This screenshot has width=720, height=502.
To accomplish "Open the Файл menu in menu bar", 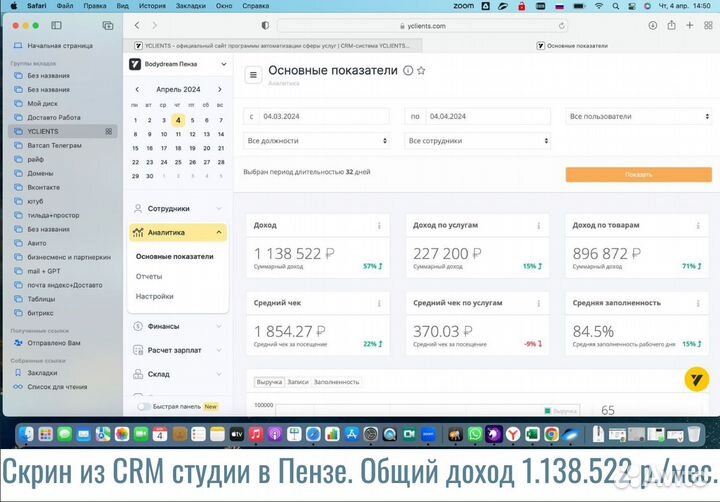I will [65, 6].
